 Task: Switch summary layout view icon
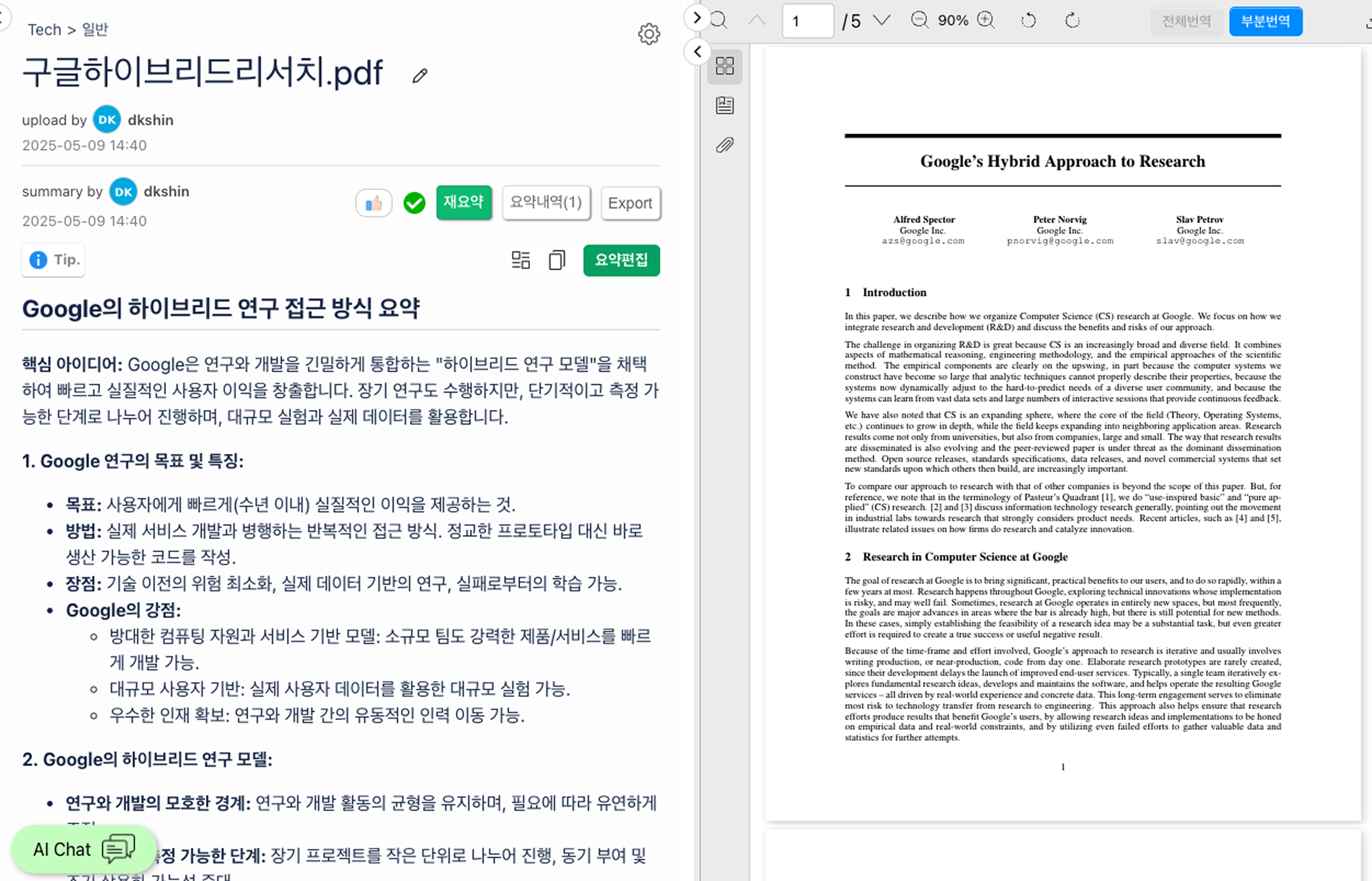coord(521,260)
